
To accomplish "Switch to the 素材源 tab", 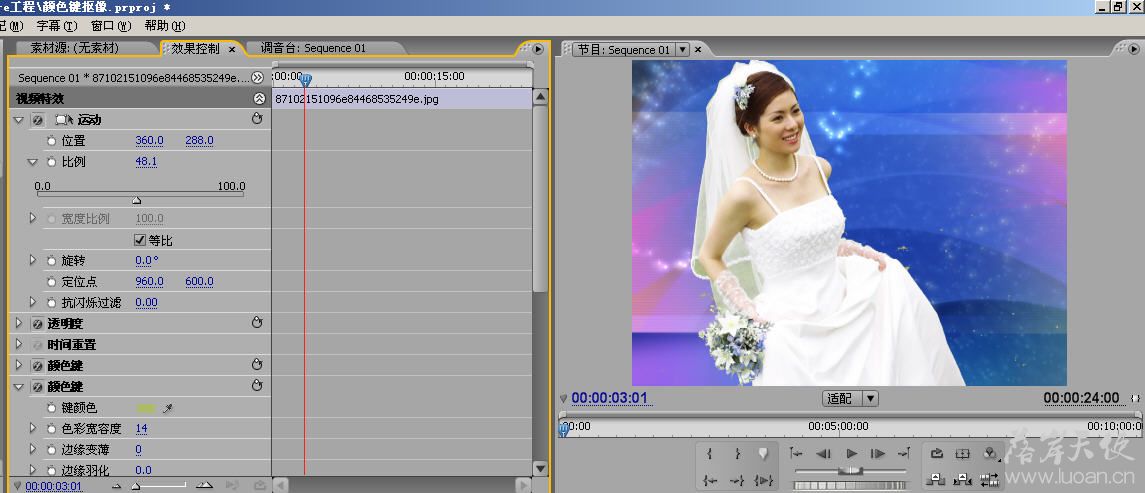I will click(x=74, y=48).
